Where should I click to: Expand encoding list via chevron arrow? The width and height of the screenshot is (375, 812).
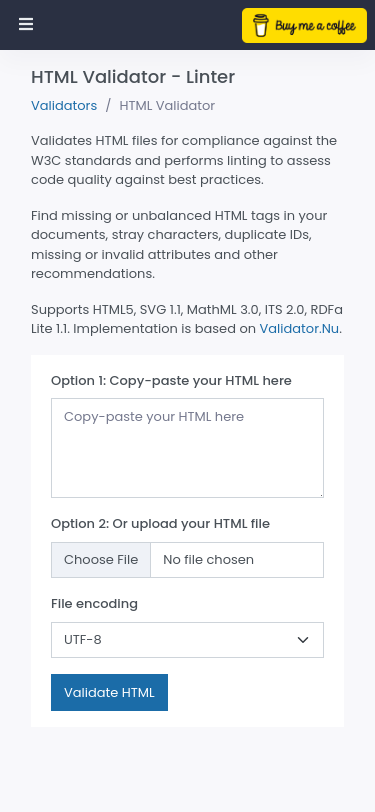coord(303,640)
